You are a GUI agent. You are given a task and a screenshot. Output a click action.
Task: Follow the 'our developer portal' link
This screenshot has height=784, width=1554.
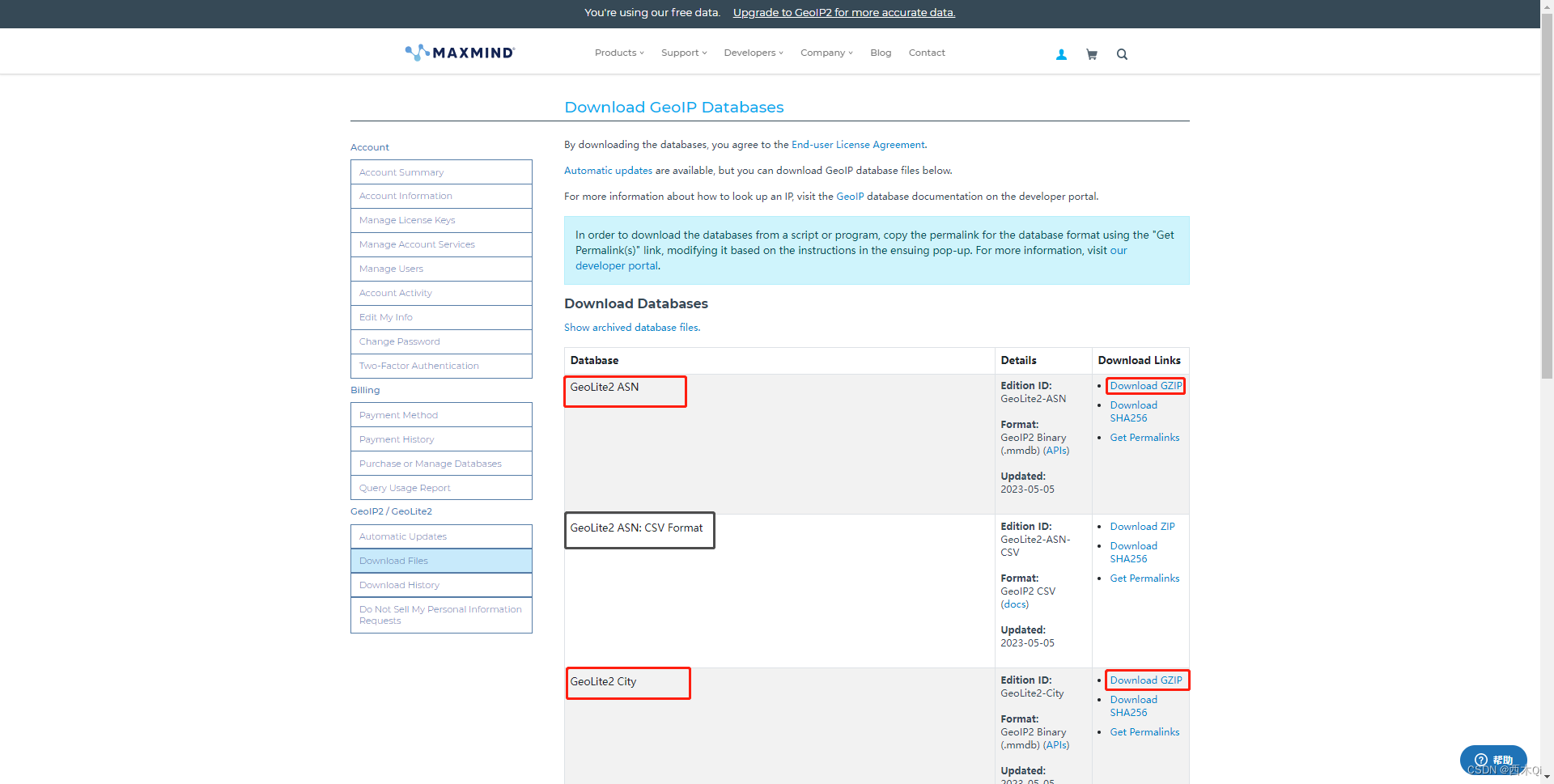pos(616,265)
